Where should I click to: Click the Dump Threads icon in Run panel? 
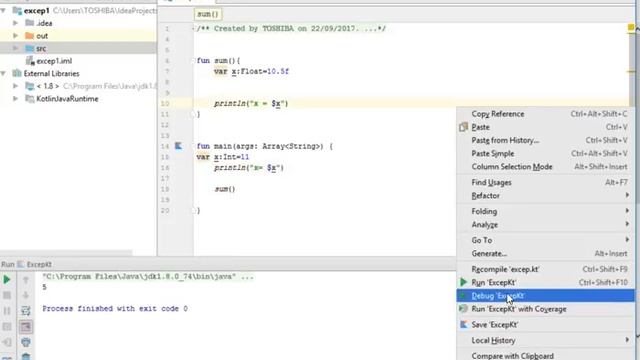pos(7,327)
